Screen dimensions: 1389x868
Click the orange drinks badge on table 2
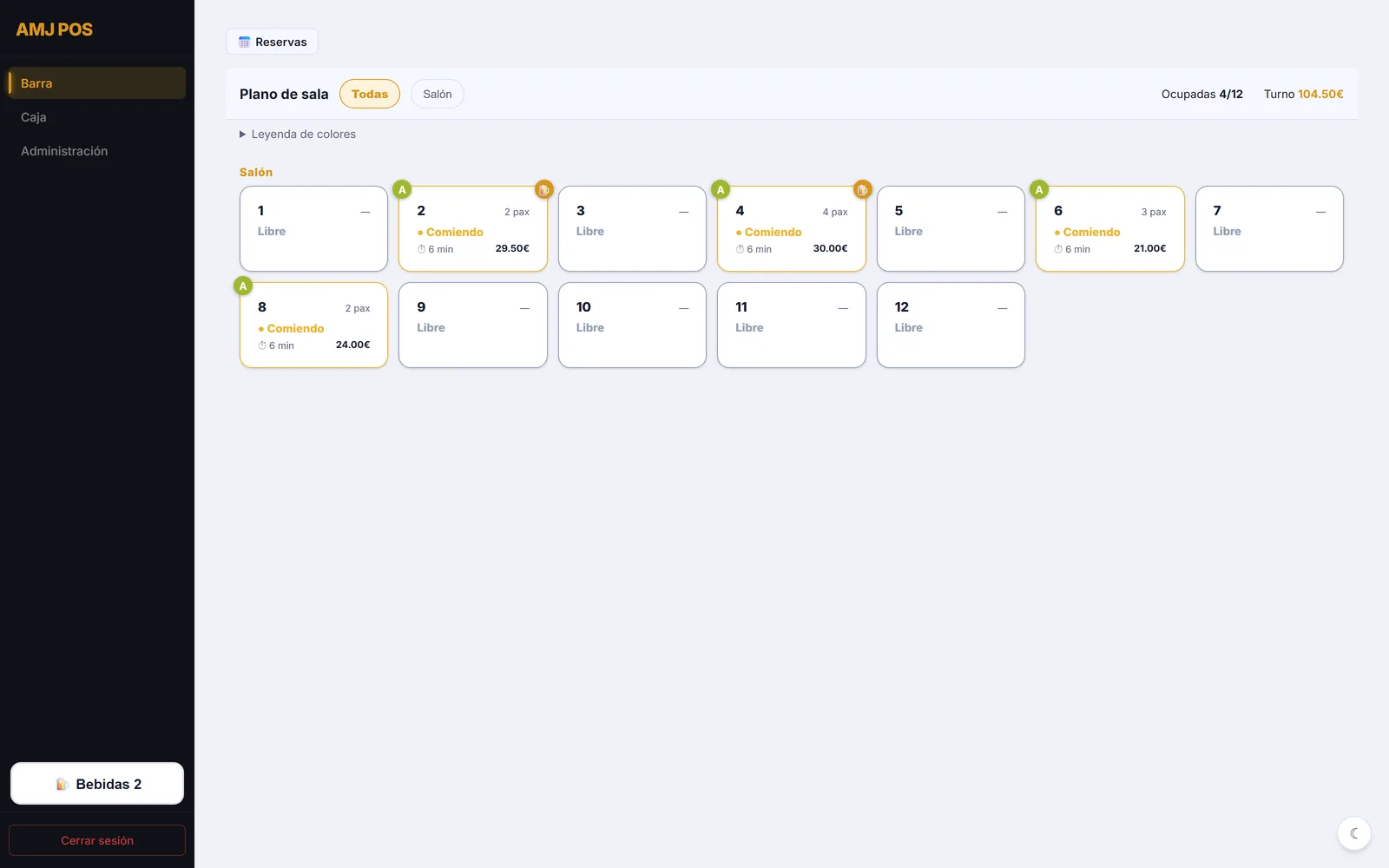pos(543,189)
